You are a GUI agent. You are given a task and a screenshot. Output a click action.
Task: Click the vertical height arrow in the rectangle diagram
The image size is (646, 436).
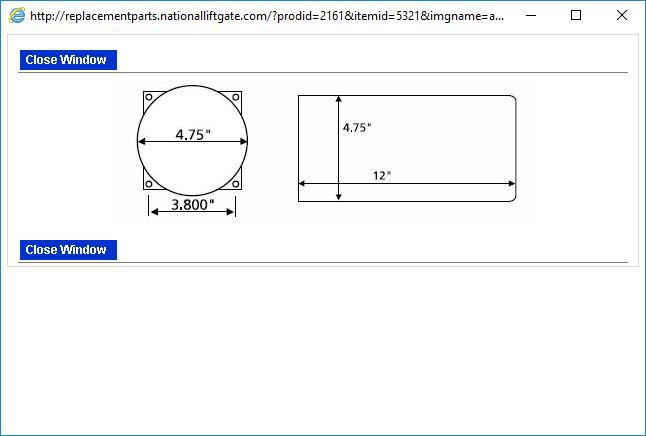click(x=339, y=150)
